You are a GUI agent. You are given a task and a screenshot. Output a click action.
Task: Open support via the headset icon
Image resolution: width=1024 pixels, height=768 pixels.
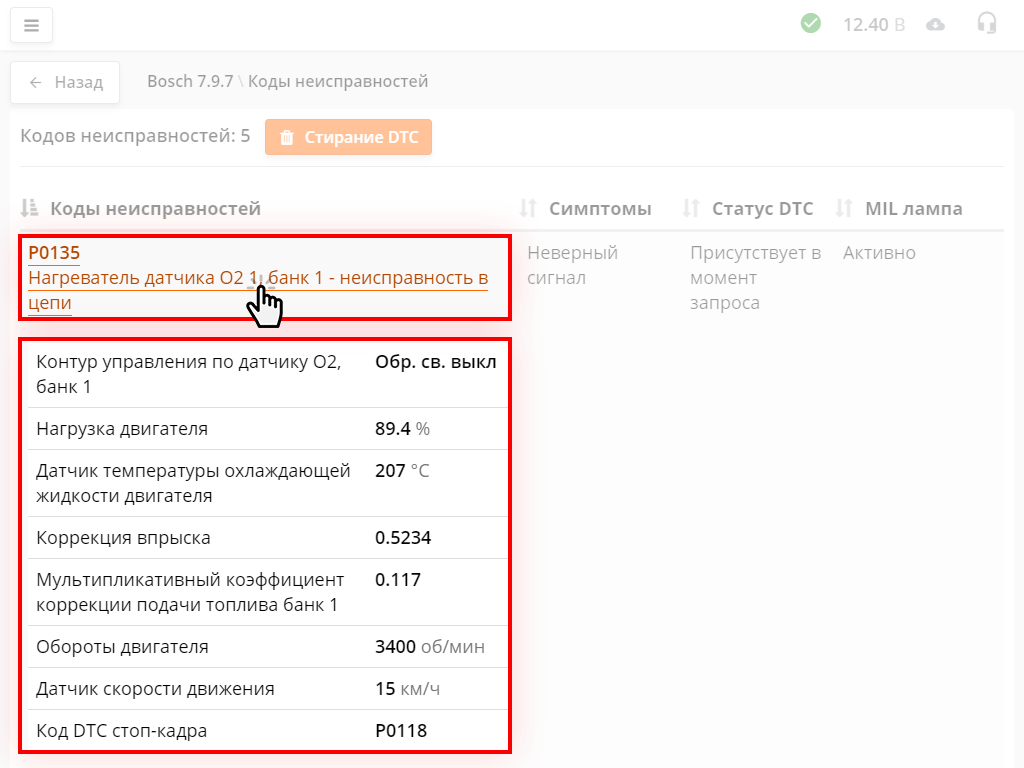tap(987, 23)
